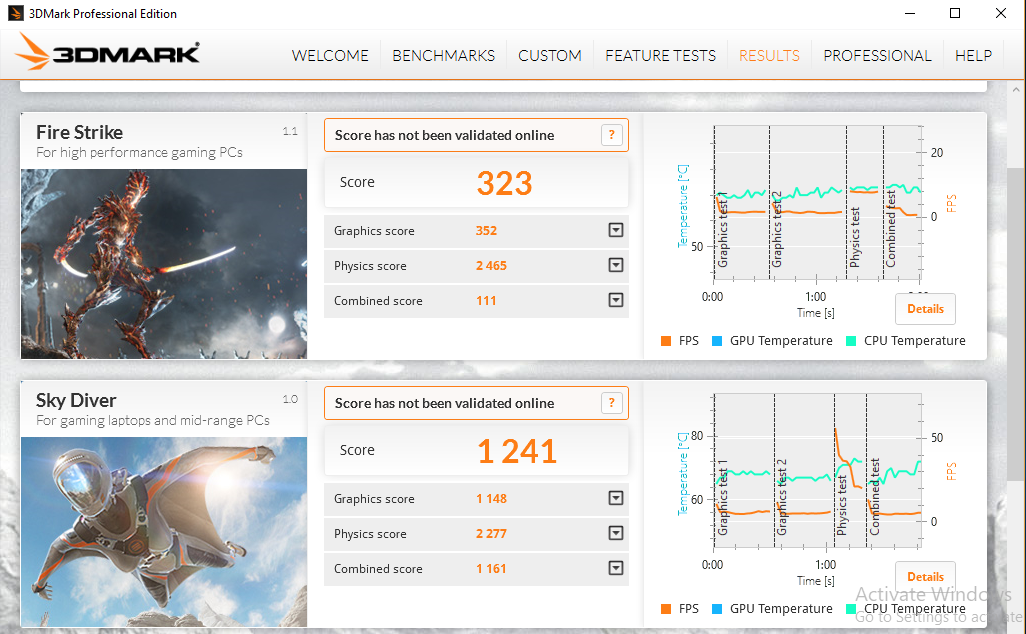
Task: Click the 3DMark title bar app icon
Action: click(x=16, y=13)
